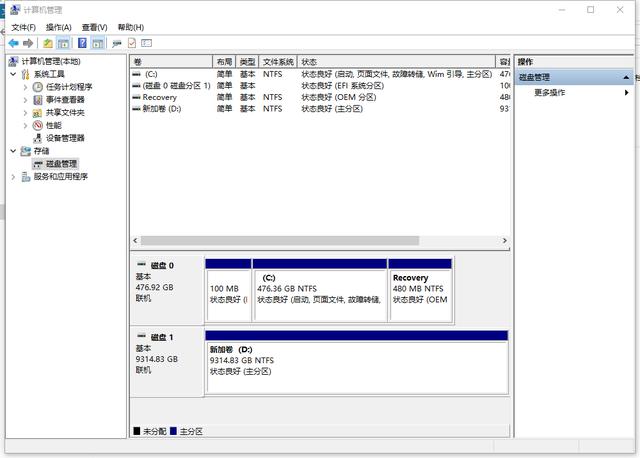Image resolution: width=640 pixels, height=458 pixels.
Task: Click the 操作 pane header
Action: pyautogui.click(x=573, y=62)
